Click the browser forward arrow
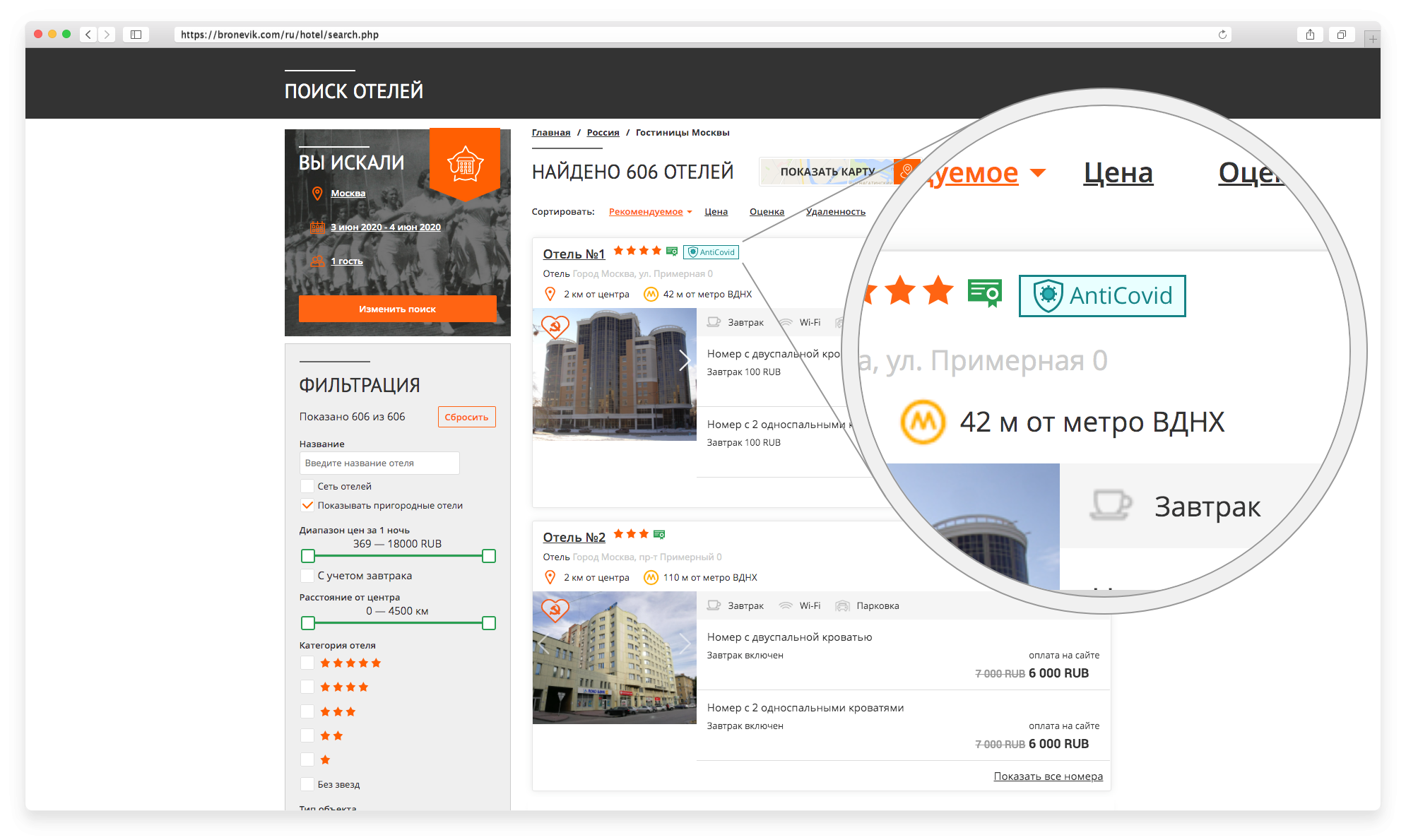 point(107,35)
